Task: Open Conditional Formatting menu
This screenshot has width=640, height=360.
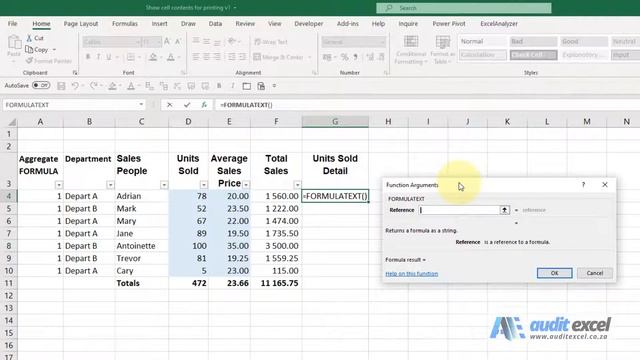Action: (x=411, y=50)
